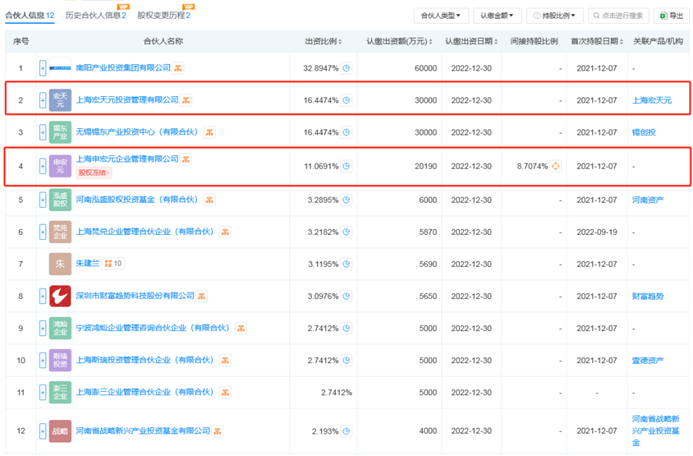The width and height of the screenshot is (693, 456).
Task: Open link 深圳市财富趋势科技股份有限公司
Action: click(135, 296)
